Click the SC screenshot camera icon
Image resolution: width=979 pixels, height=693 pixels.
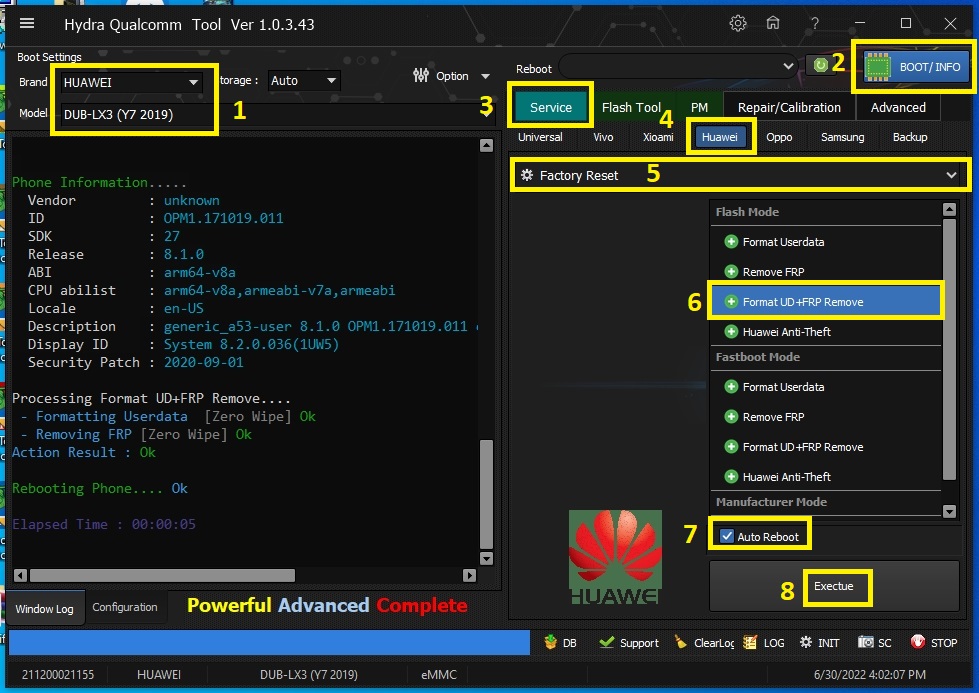[x=865, y=642]
